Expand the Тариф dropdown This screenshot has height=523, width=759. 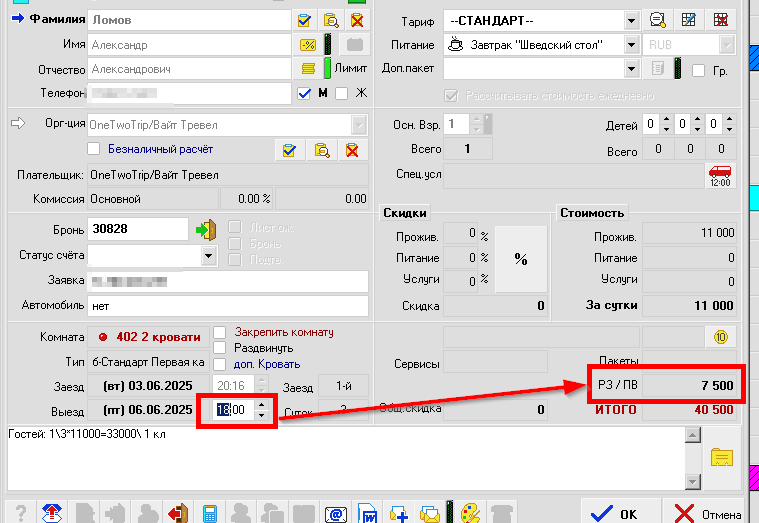631,19
